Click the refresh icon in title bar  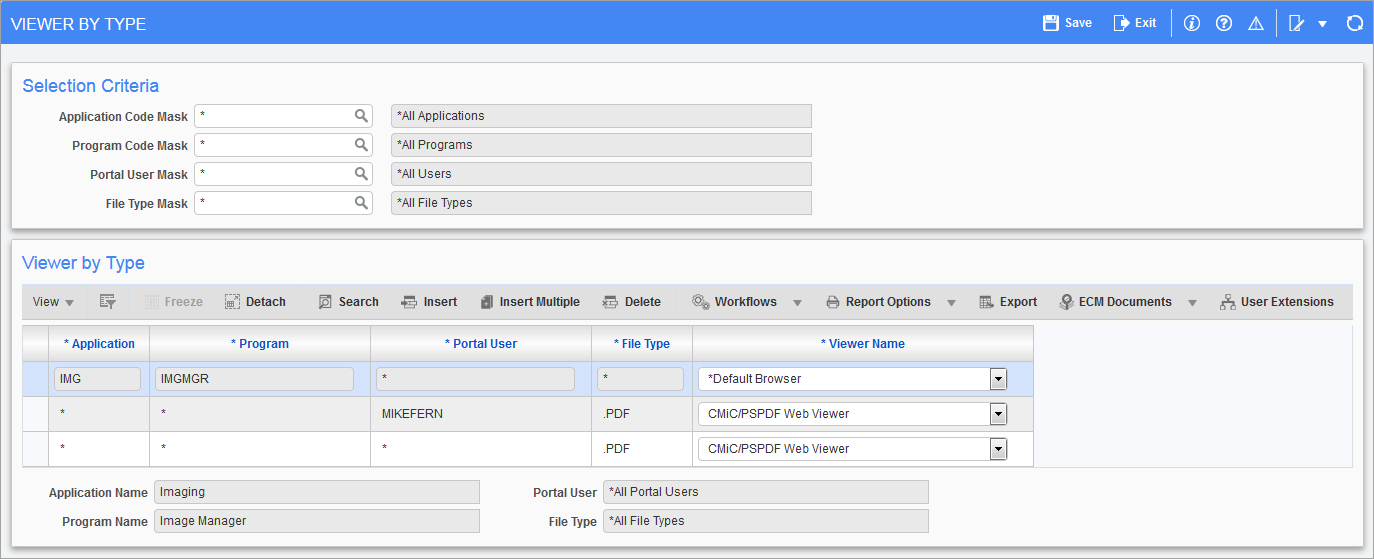click(1355, 23)
